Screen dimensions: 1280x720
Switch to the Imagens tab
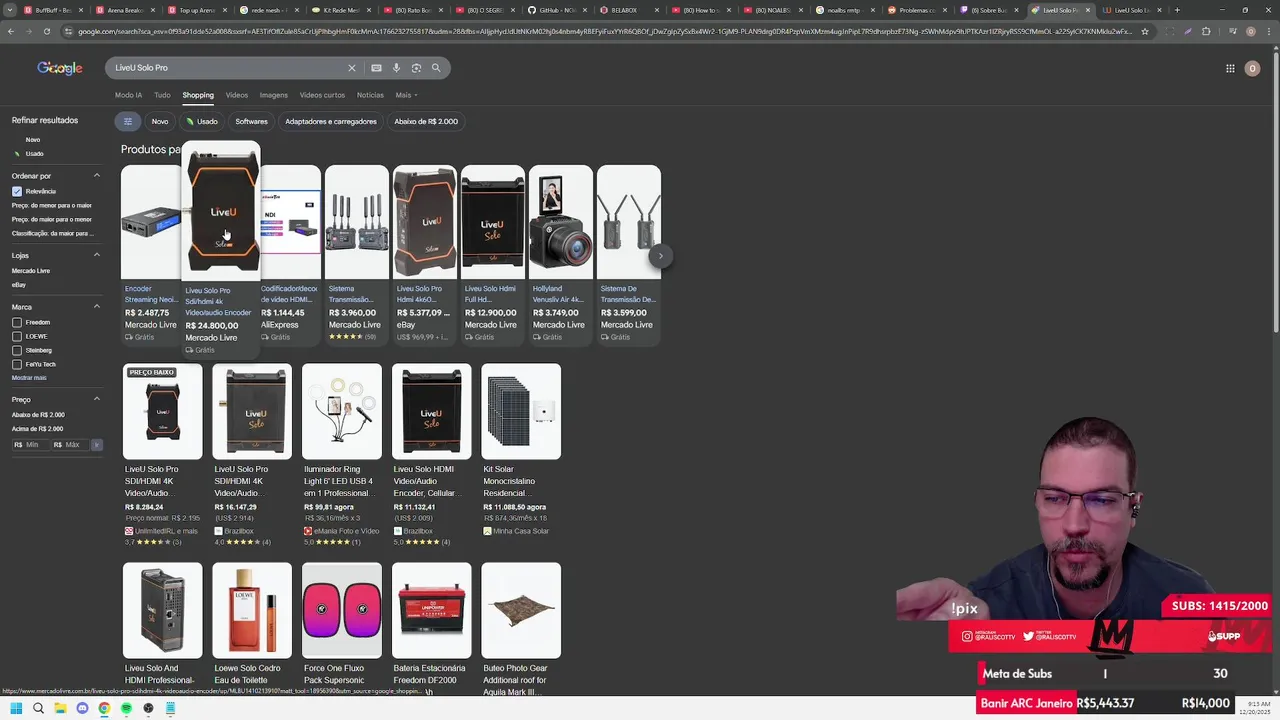[274, 95]
